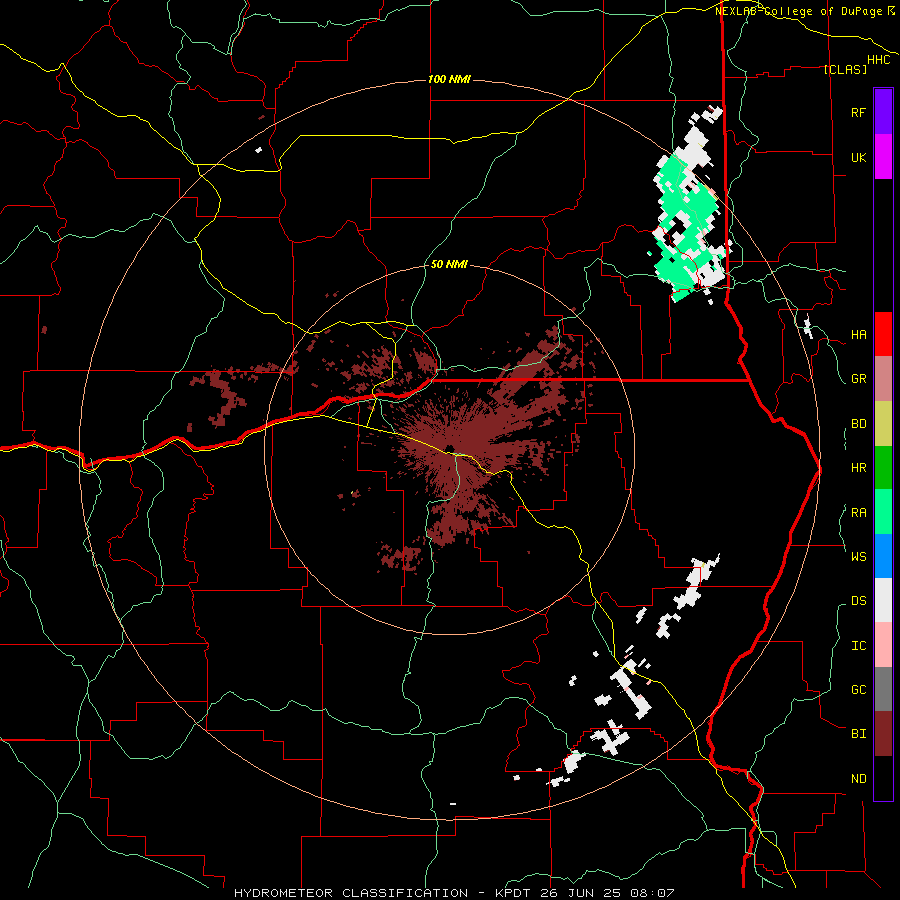900x900 pixels.
Task: Click the HHC product code text
Action: click(879, 60)
